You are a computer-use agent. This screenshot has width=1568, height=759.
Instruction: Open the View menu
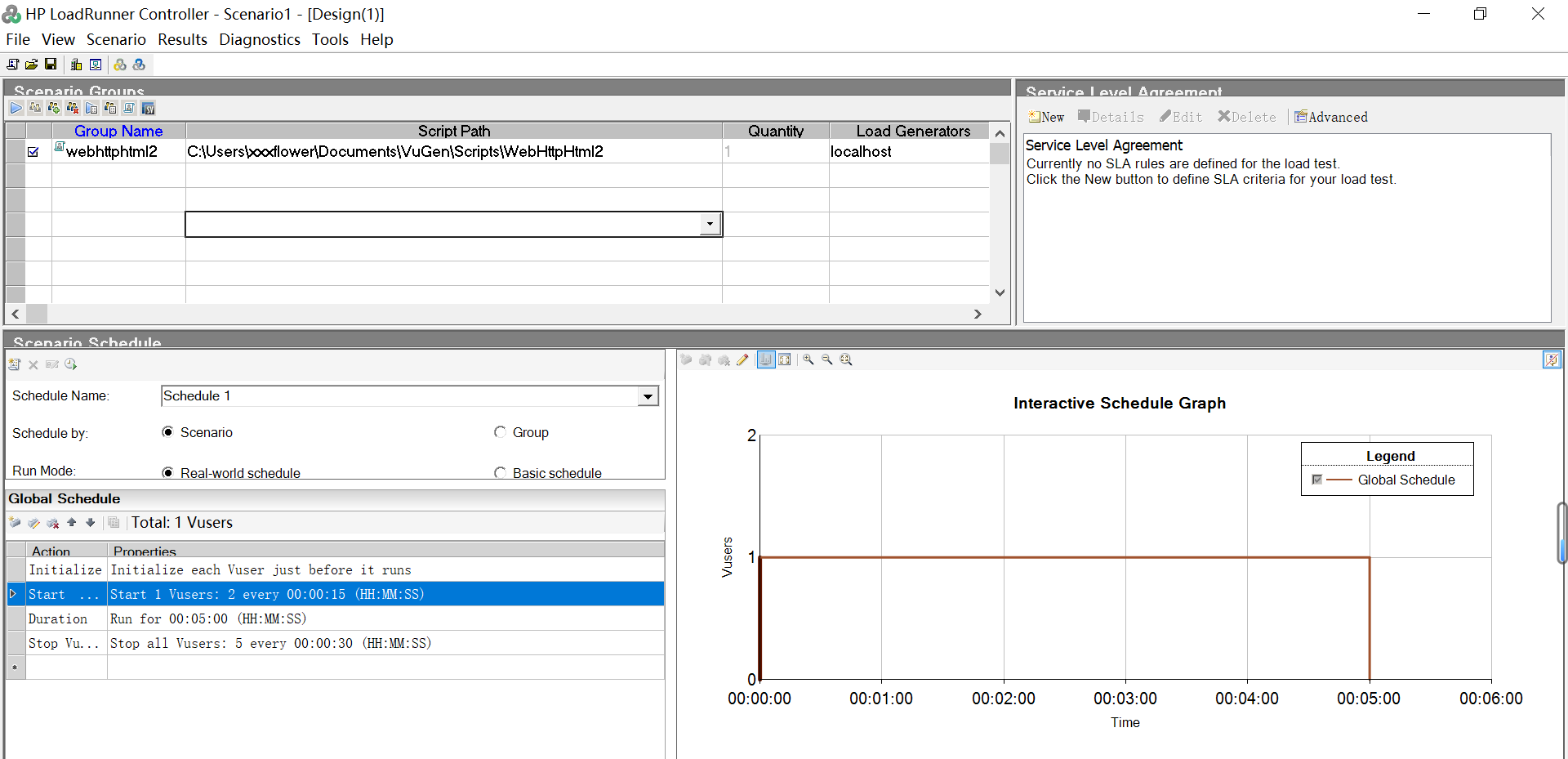[58, 39]
